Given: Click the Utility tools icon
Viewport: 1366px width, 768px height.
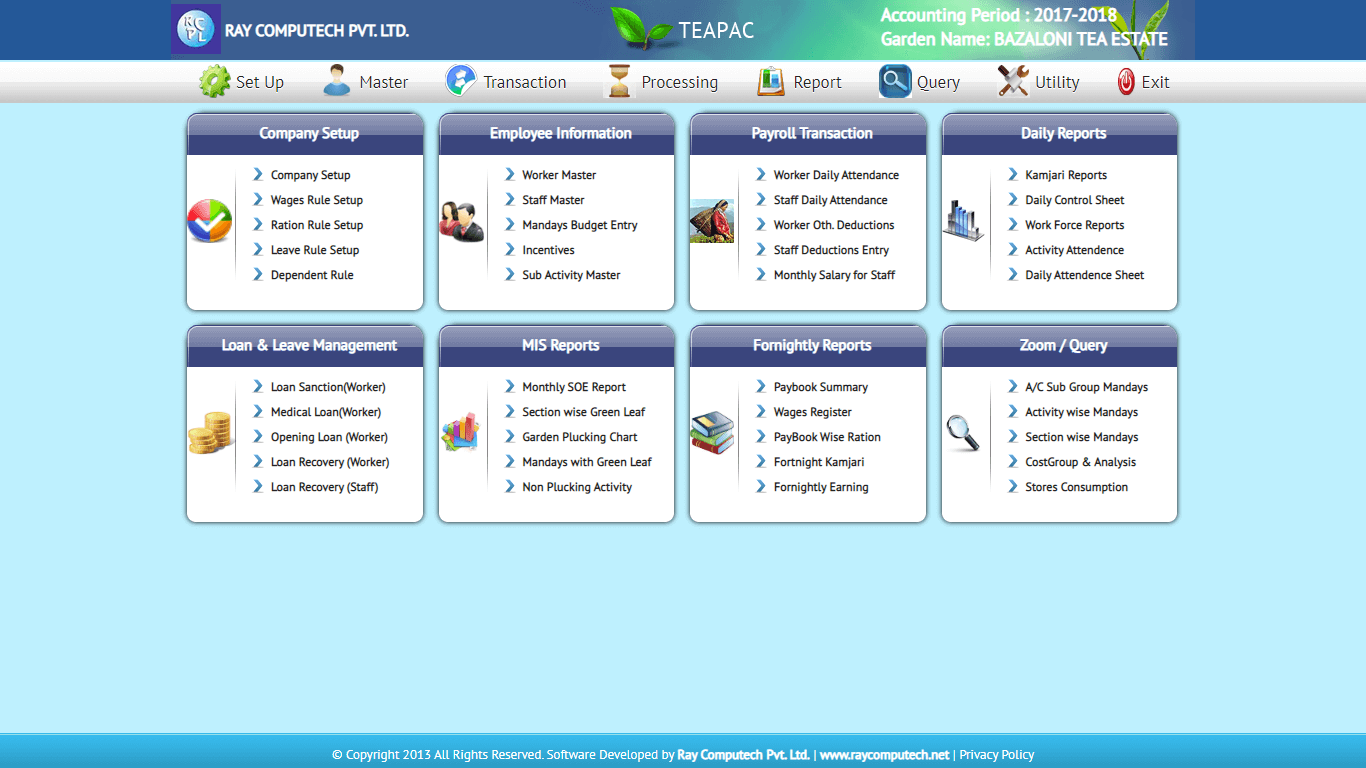Looking at the screenshot, I should pos(1013,81).
